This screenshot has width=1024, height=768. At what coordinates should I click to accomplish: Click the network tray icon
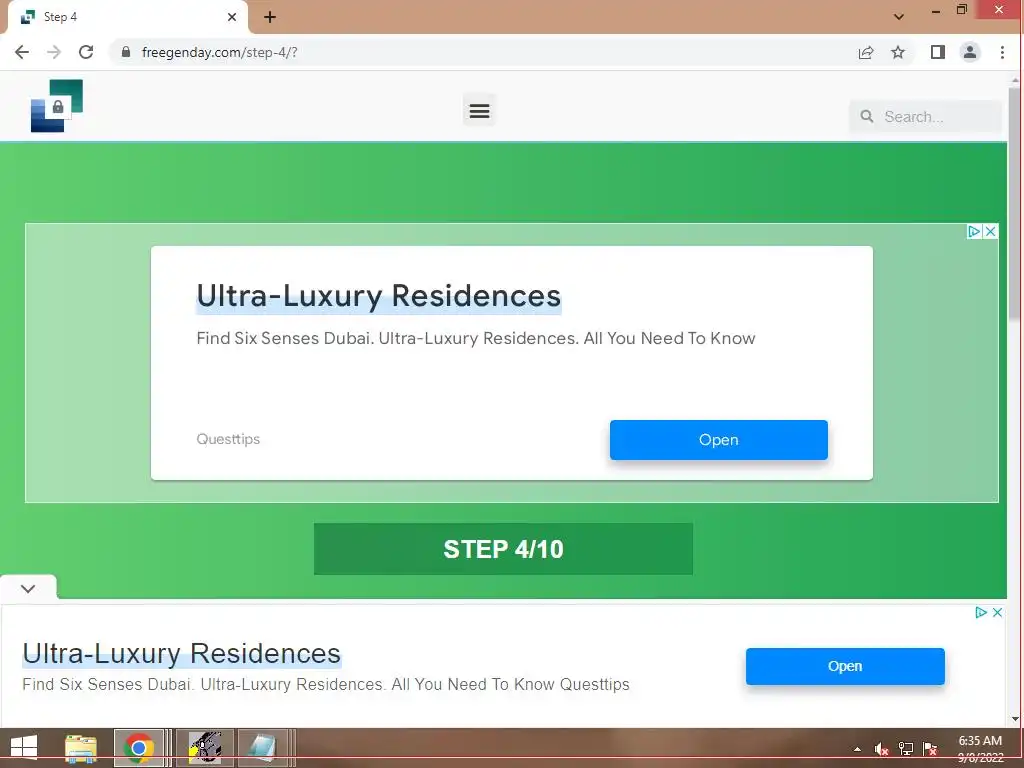coord(906,749)
